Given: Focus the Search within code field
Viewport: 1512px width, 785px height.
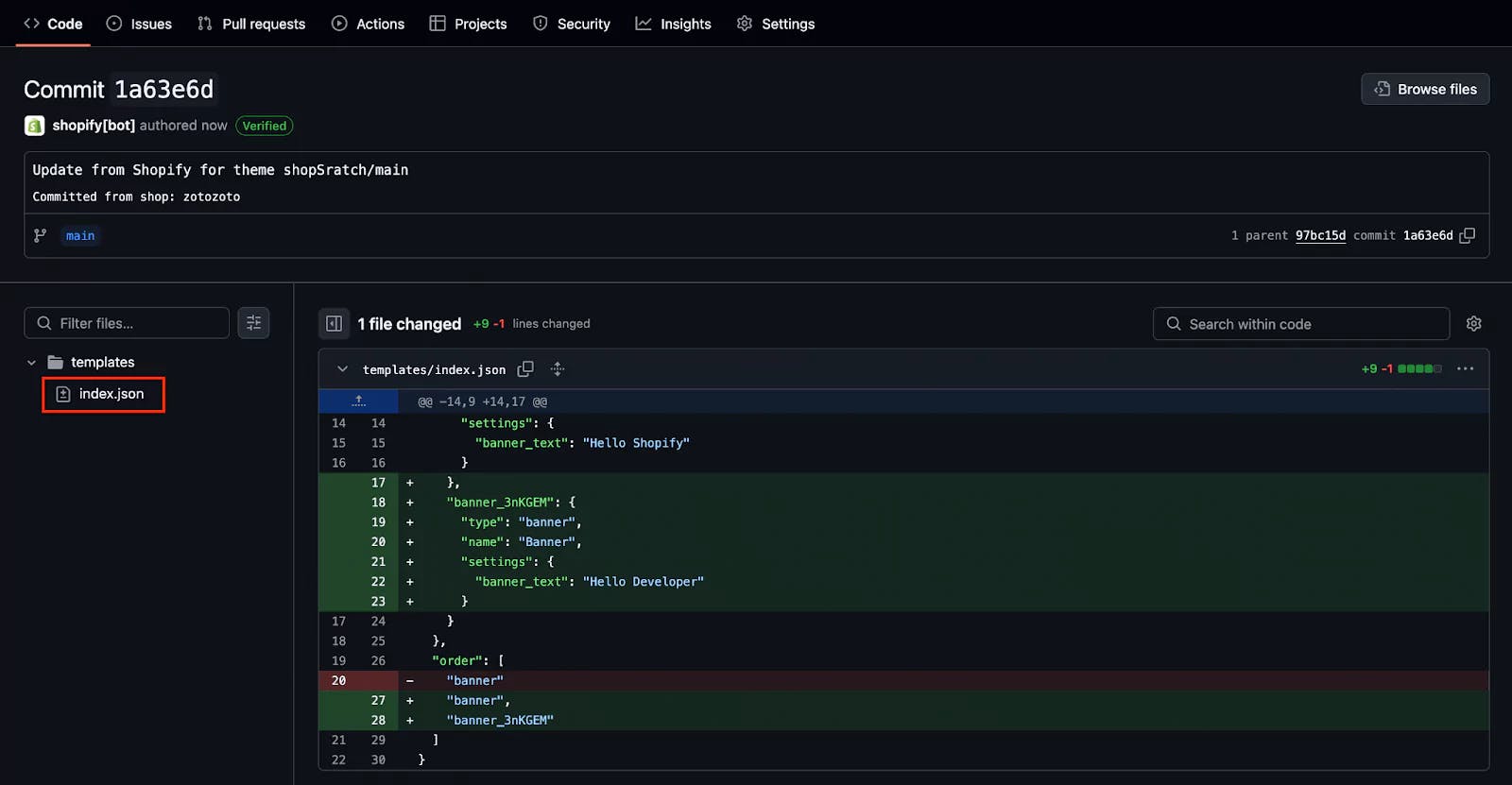Looking at the screenshot, I should click(1301, 324).
